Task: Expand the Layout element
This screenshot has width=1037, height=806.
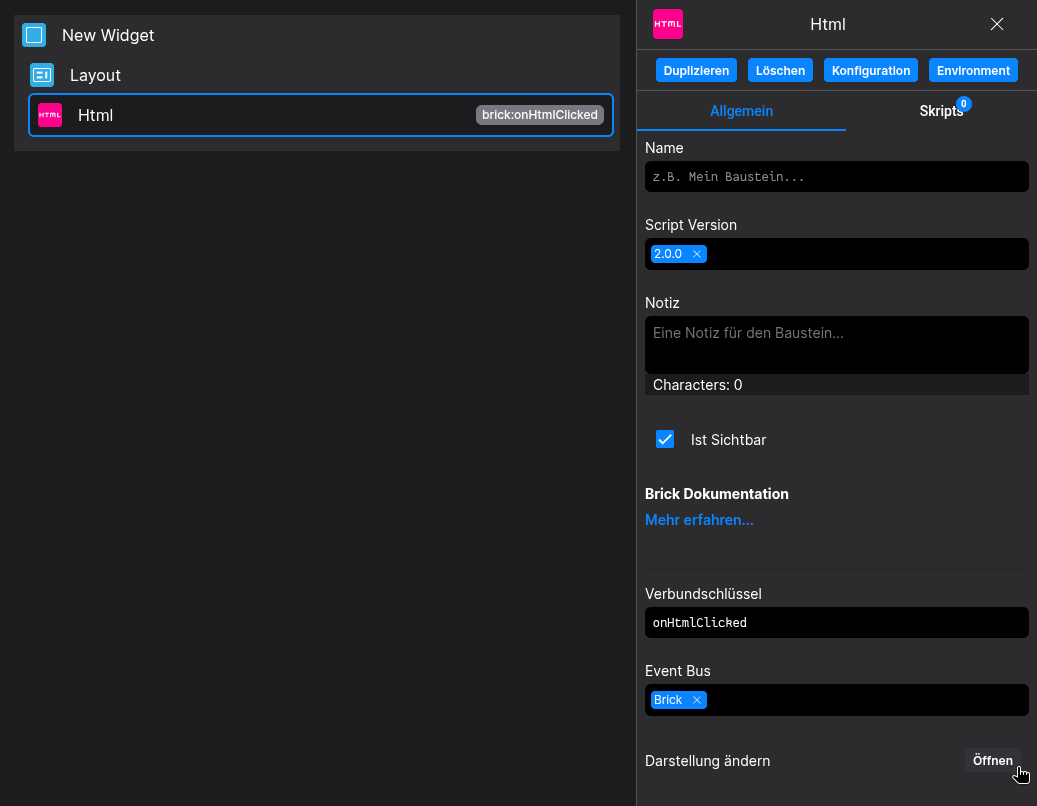Action: click(95, 75)
